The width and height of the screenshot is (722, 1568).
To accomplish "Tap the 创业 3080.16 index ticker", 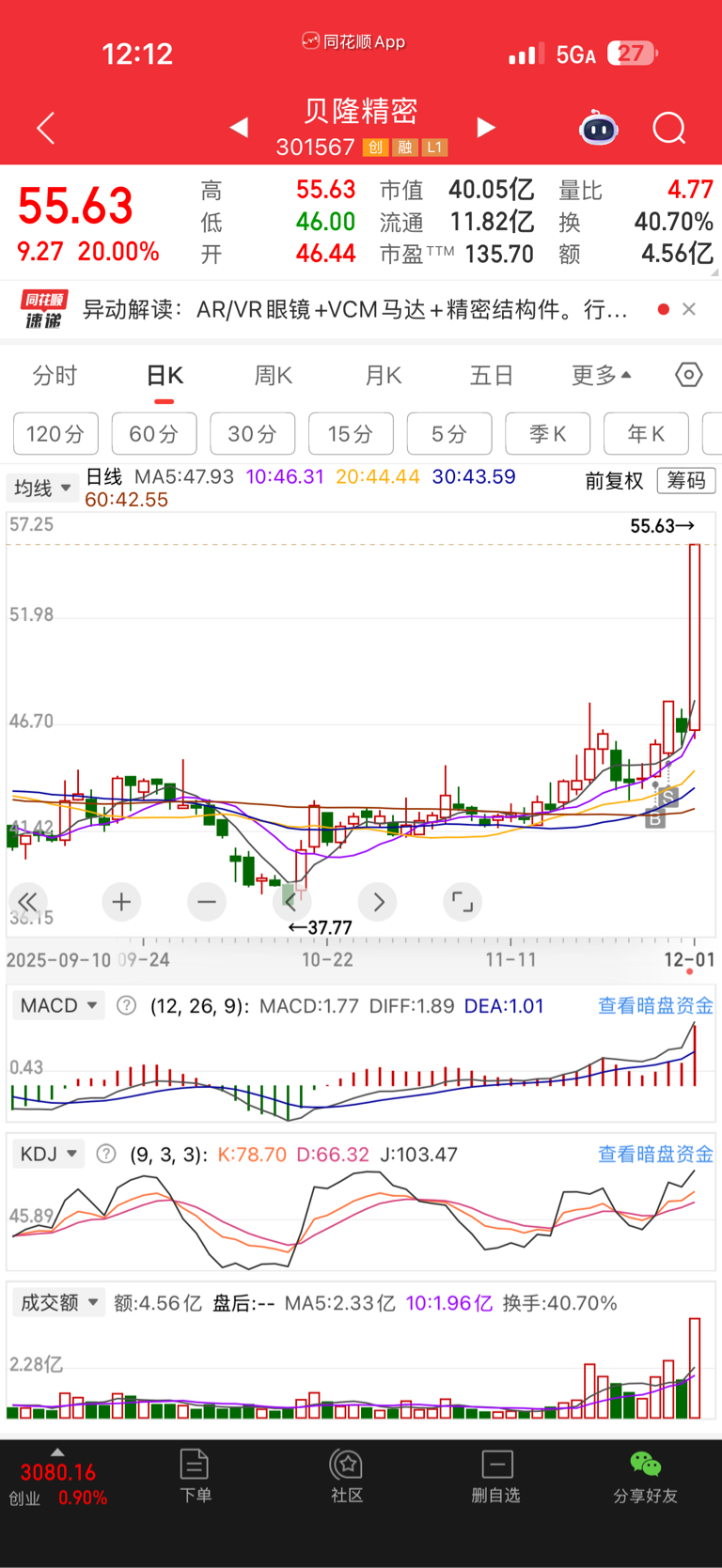I will (57, 1485).
